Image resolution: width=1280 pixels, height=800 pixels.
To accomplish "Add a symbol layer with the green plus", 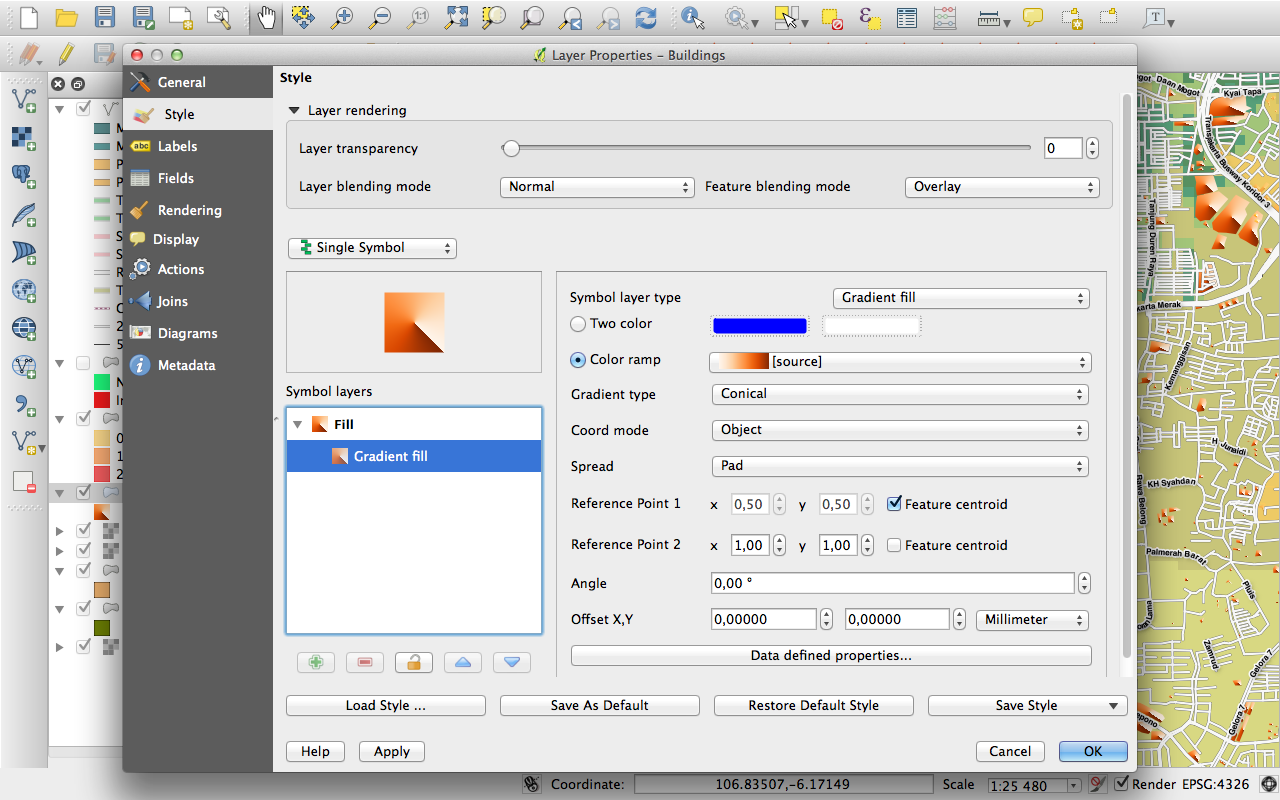I will pyautogui.click(x=316, y=662).
